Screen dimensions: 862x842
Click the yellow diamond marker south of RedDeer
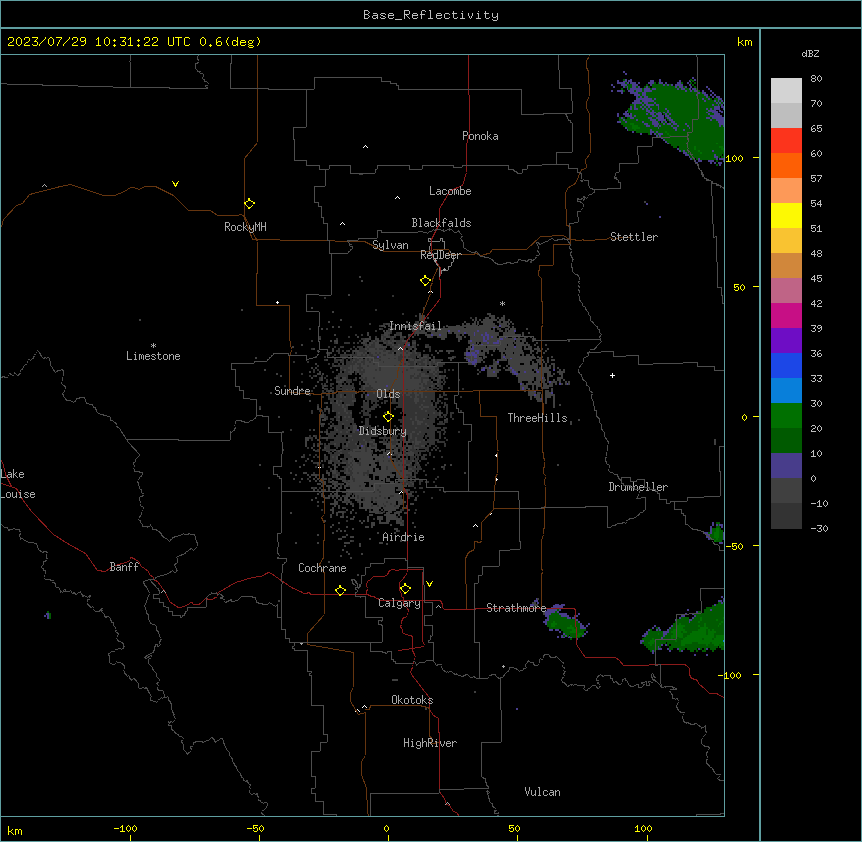(x=425, y=281)
